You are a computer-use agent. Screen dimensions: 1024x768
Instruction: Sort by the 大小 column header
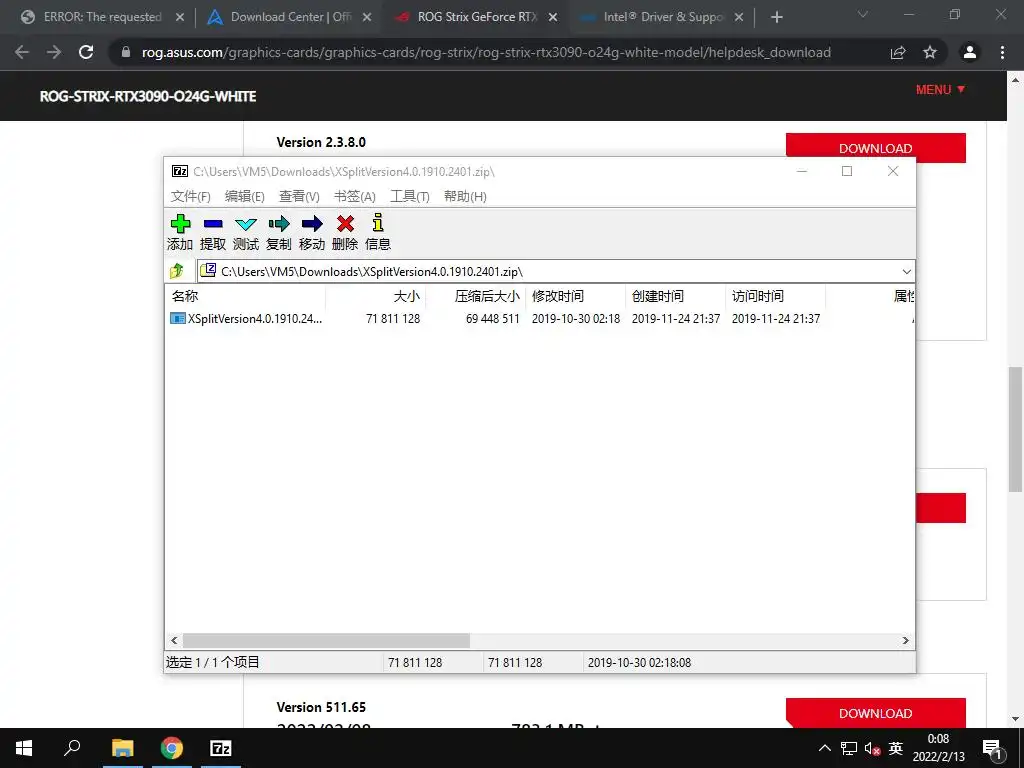tap(376, 296)
